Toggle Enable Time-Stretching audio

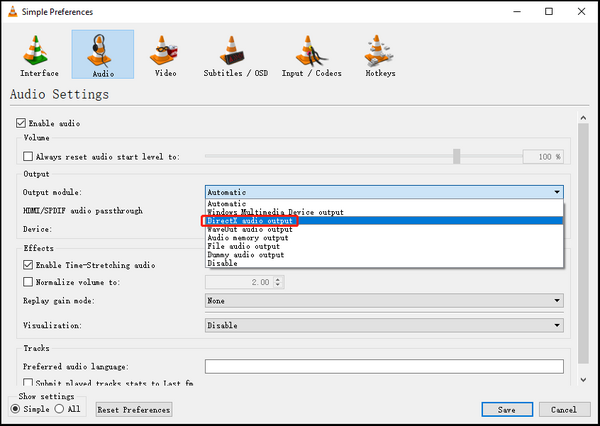[28, 265]
